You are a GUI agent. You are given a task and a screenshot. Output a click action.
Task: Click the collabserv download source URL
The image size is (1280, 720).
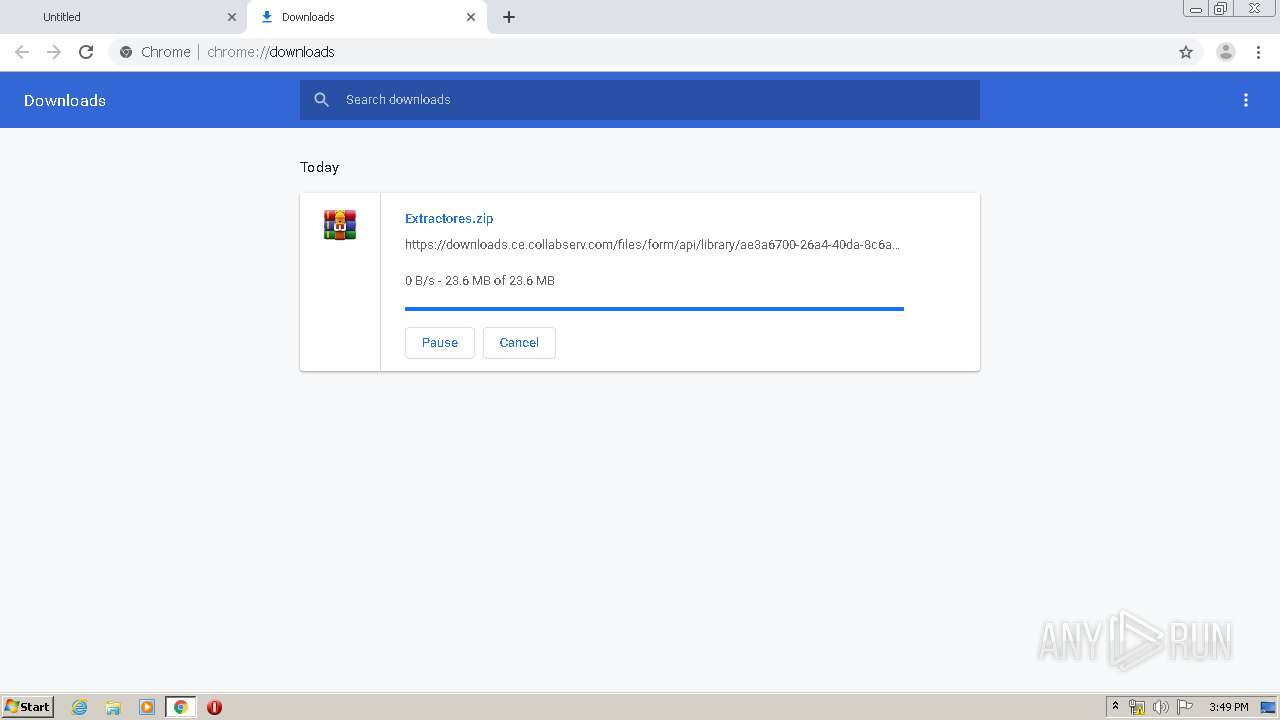[x=652, y=244]
